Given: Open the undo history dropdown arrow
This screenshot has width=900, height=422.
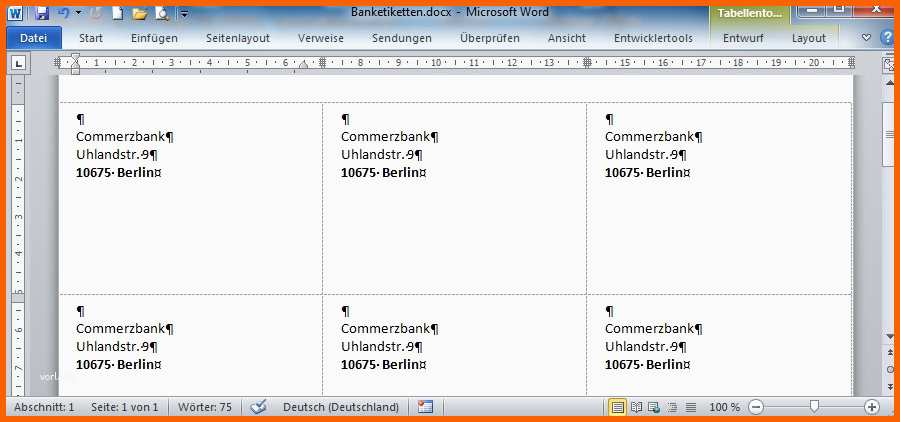Looking at the screenshot, I should (x=78, y=13).
